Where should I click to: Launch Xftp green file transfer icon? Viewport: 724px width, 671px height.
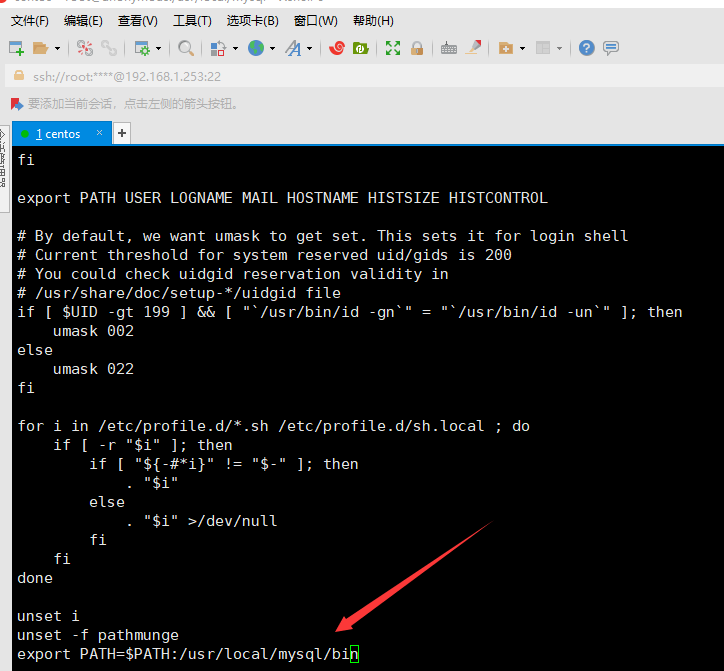point(361,48)
